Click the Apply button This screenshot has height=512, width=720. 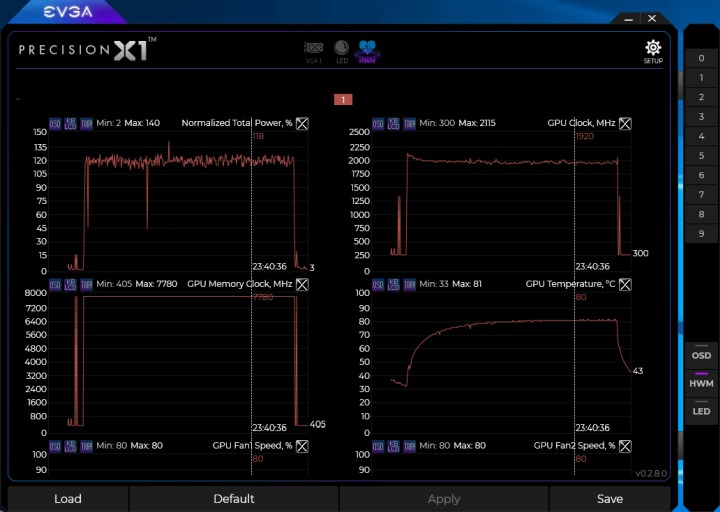pos(444,499)
